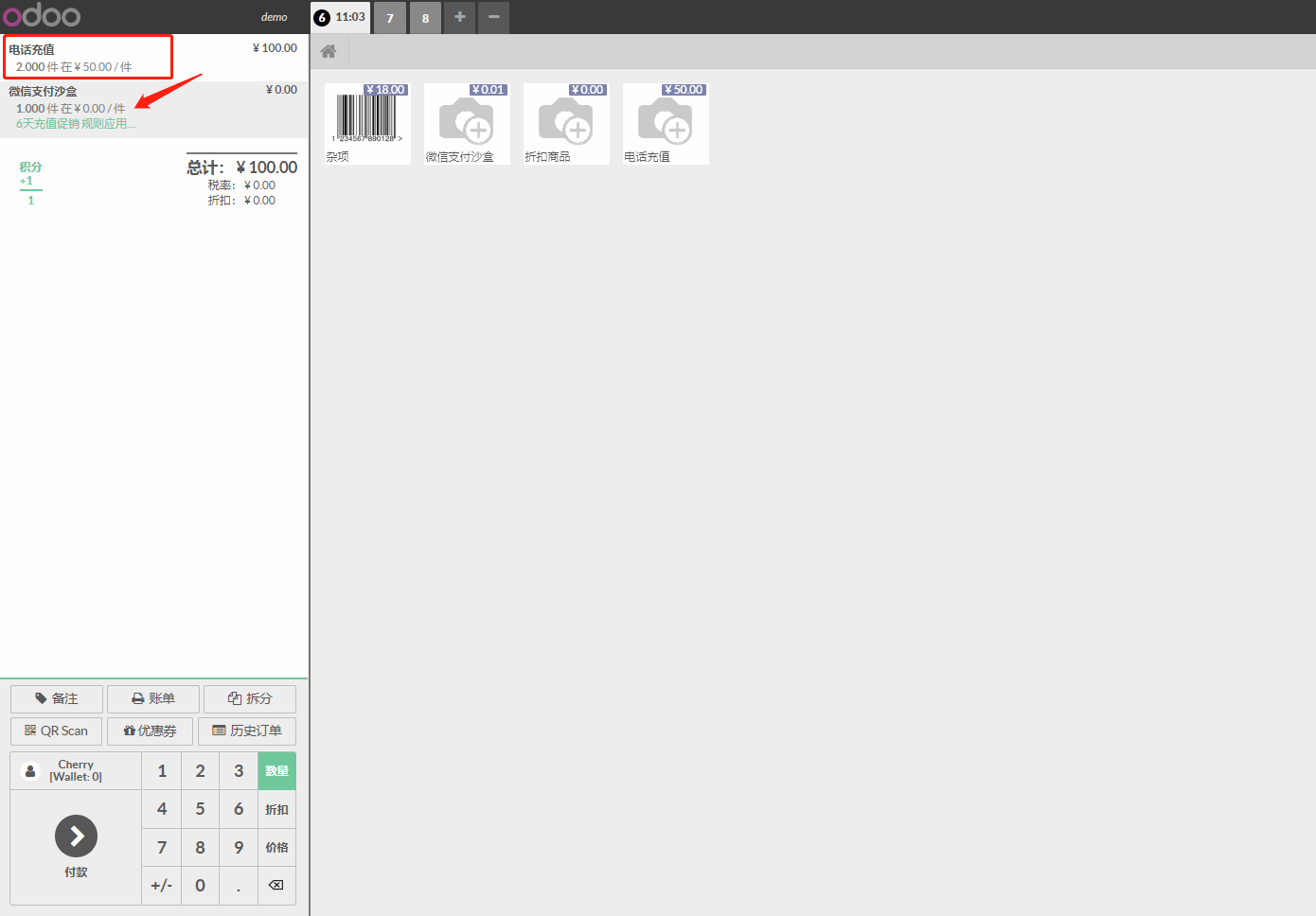Switch to order tab 8

(x=425, y=18)
